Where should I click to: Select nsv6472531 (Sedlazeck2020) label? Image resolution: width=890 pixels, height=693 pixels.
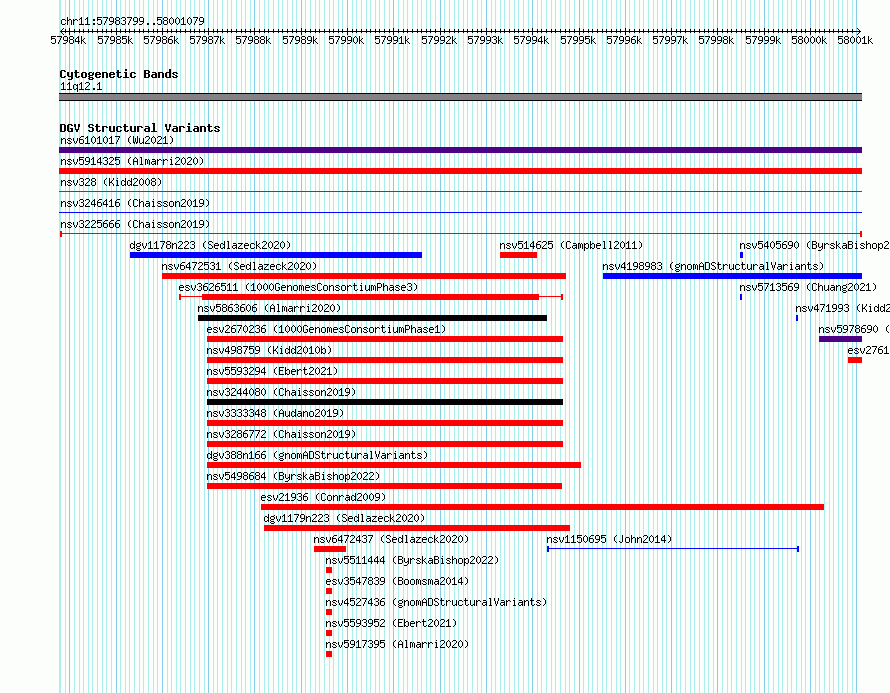(x=239, y=266)
